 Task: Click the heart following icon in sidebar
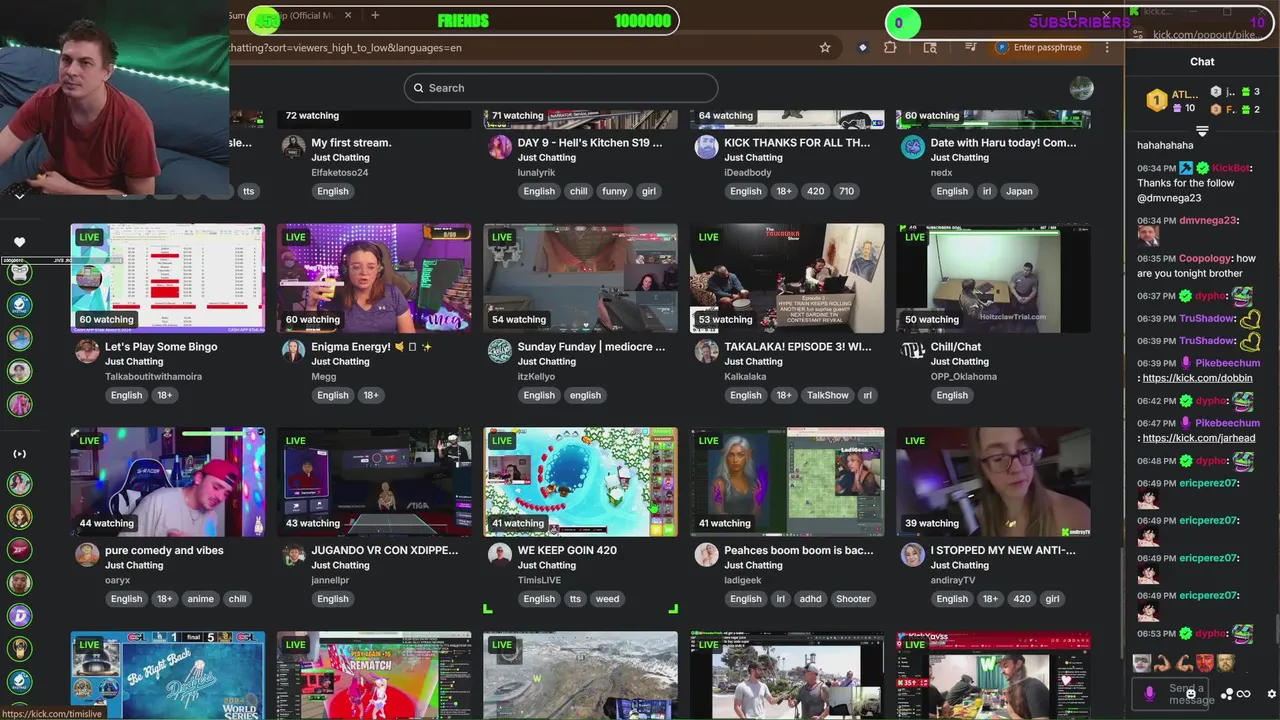(x=19, y=242)
